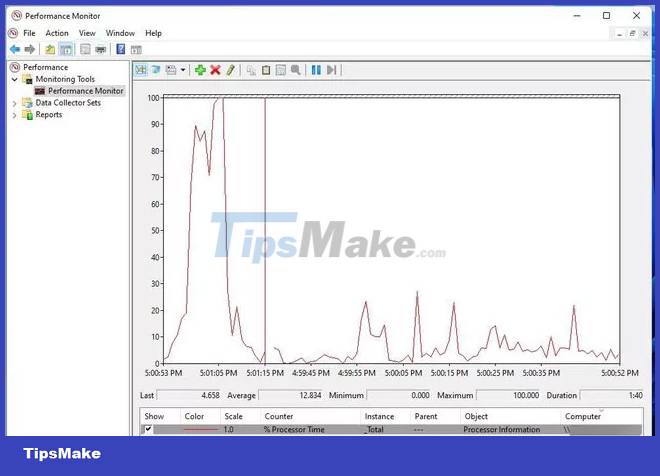The image size is (660, 476).
Task: Click the Duration value field 1:40
Action: coord(612,395)
